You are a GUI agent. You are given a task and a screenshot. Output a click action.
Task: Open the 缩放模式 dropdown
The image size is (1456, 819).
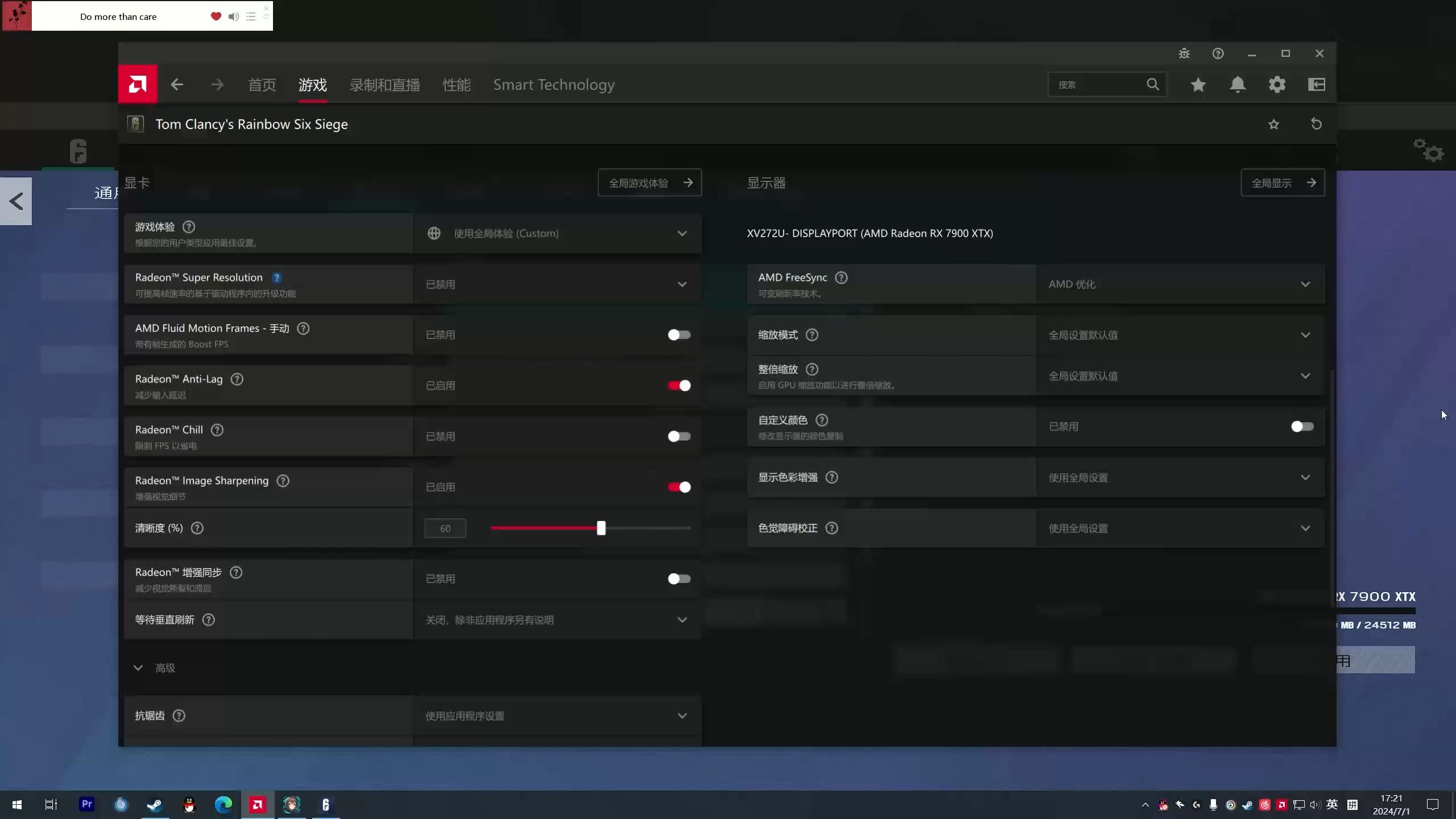click(x=1180, y=335)
